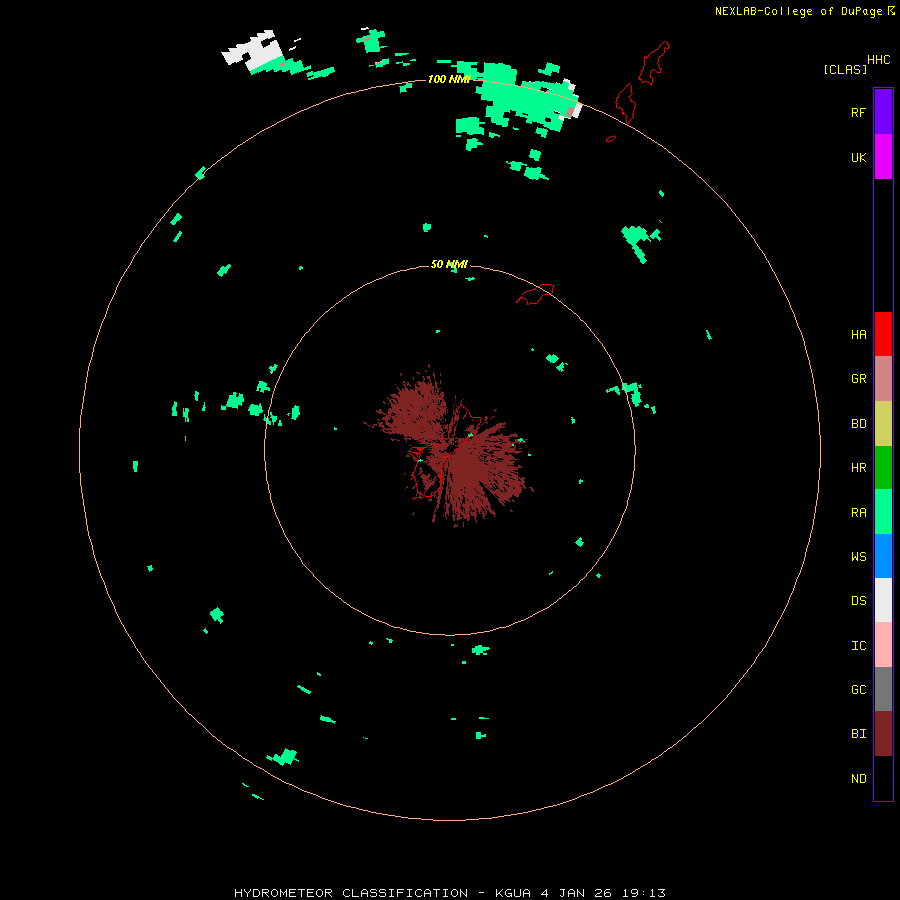Click the DS white legend swatch
This screenshot has width=900, height=900.
pyautogui.click(x=883, y=600)
